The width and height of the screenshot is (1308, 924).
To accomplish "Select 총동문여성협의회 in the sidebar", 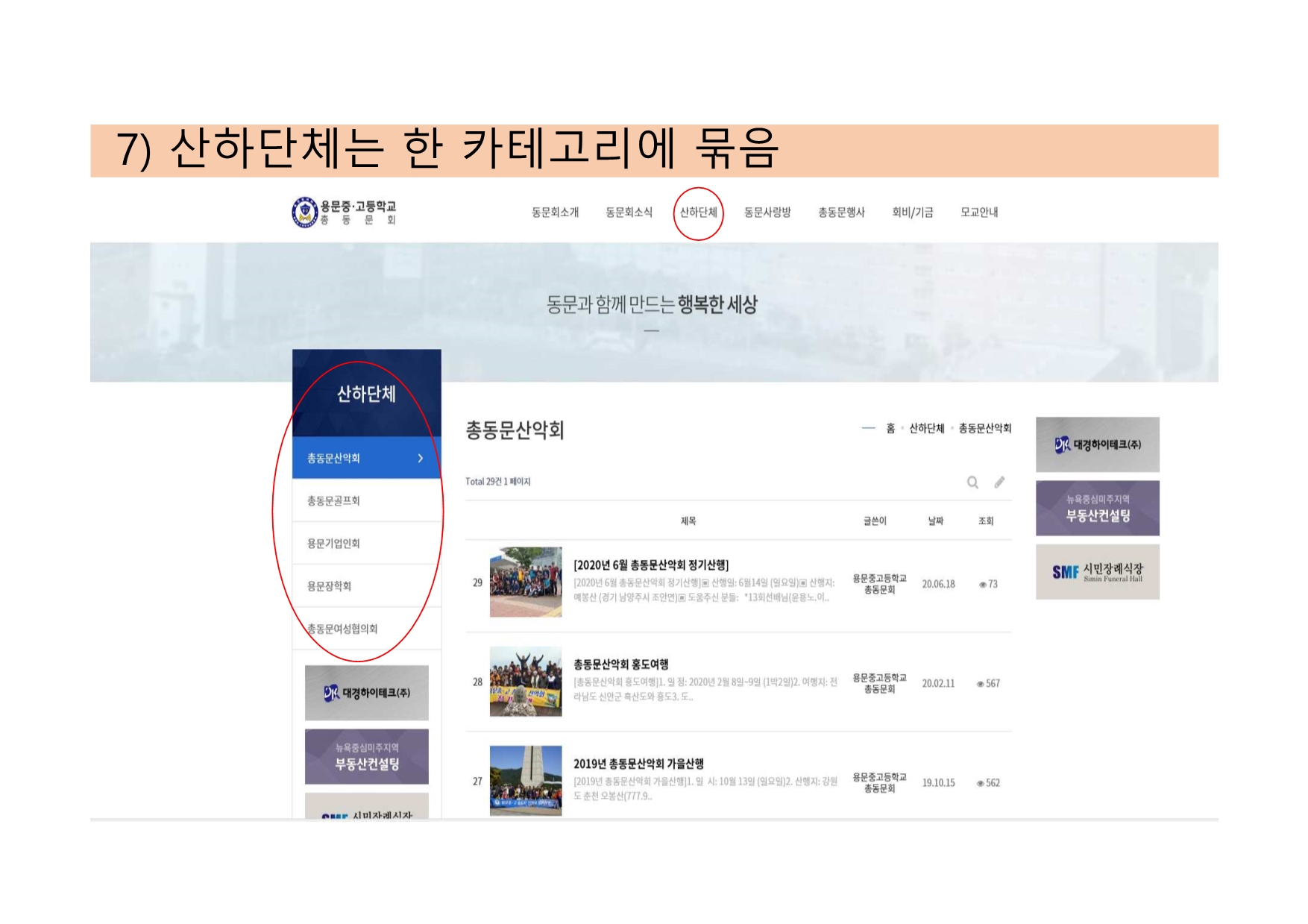I will (367, 629).
